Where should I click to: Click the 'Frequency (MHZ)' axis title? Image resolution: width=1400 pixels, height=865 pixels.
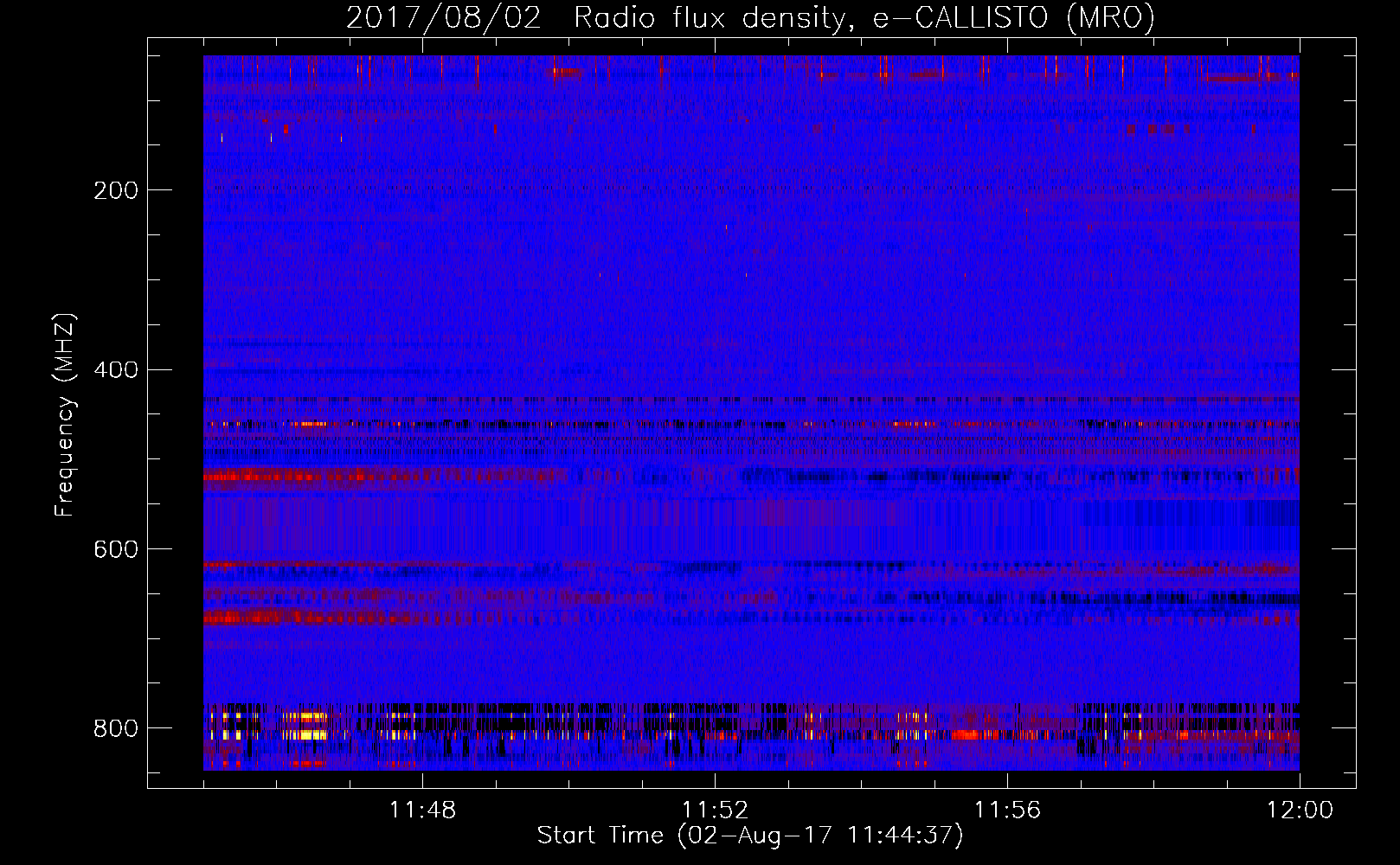click(65, 415)
